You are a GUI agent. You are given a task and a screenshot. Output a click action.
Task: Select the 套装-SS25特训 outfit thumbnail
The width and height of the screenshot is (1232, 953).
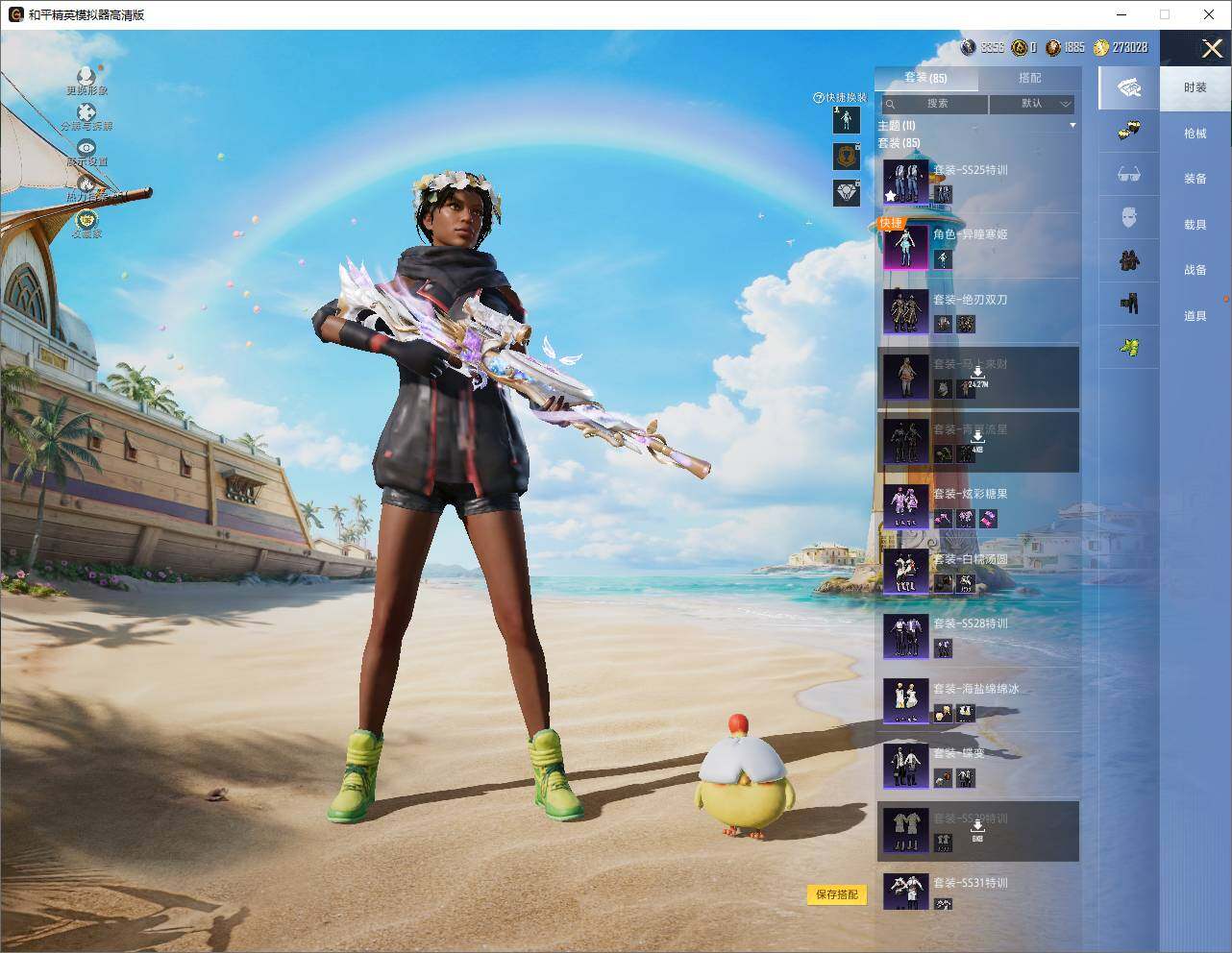point(906,183)
